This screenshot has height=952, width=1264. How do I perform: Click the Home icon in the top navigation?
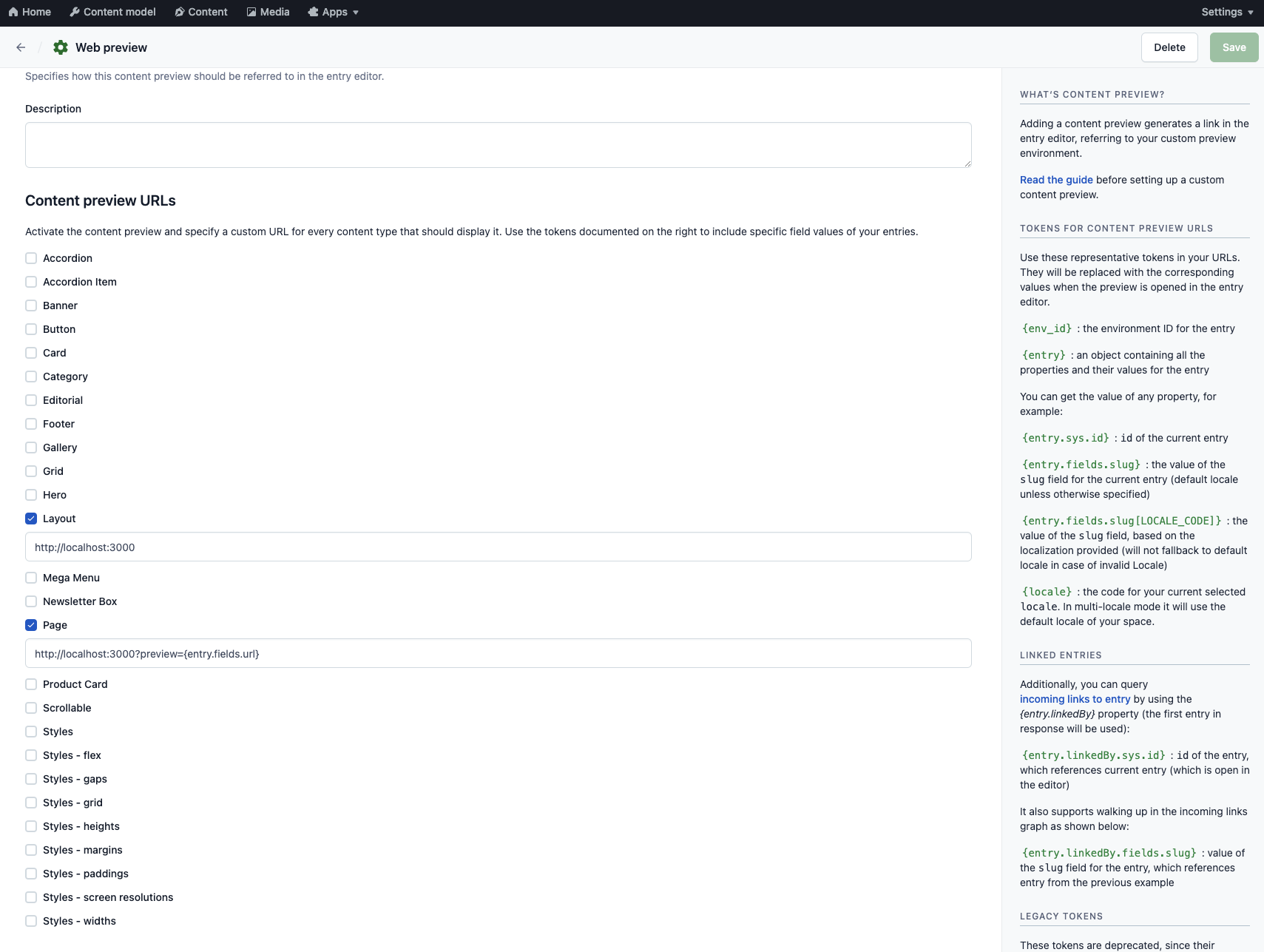13,11
